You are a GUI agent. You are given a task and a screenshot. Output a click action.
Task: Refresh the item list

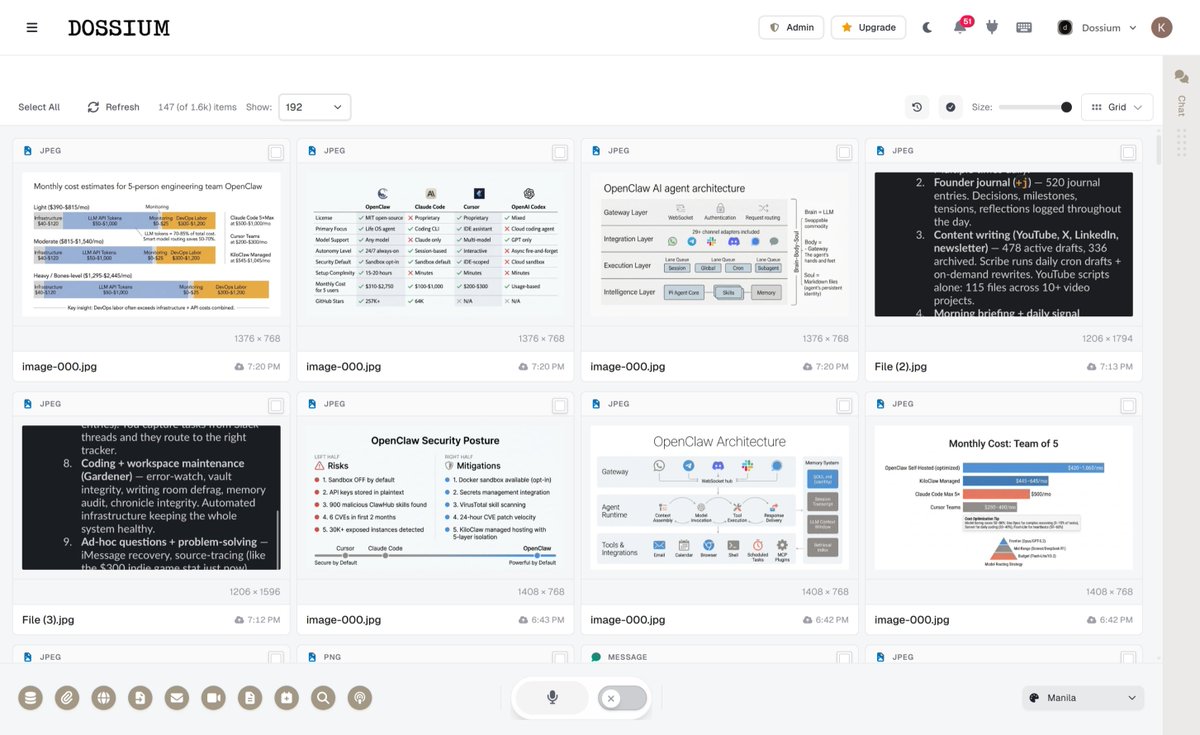(113, 107)
